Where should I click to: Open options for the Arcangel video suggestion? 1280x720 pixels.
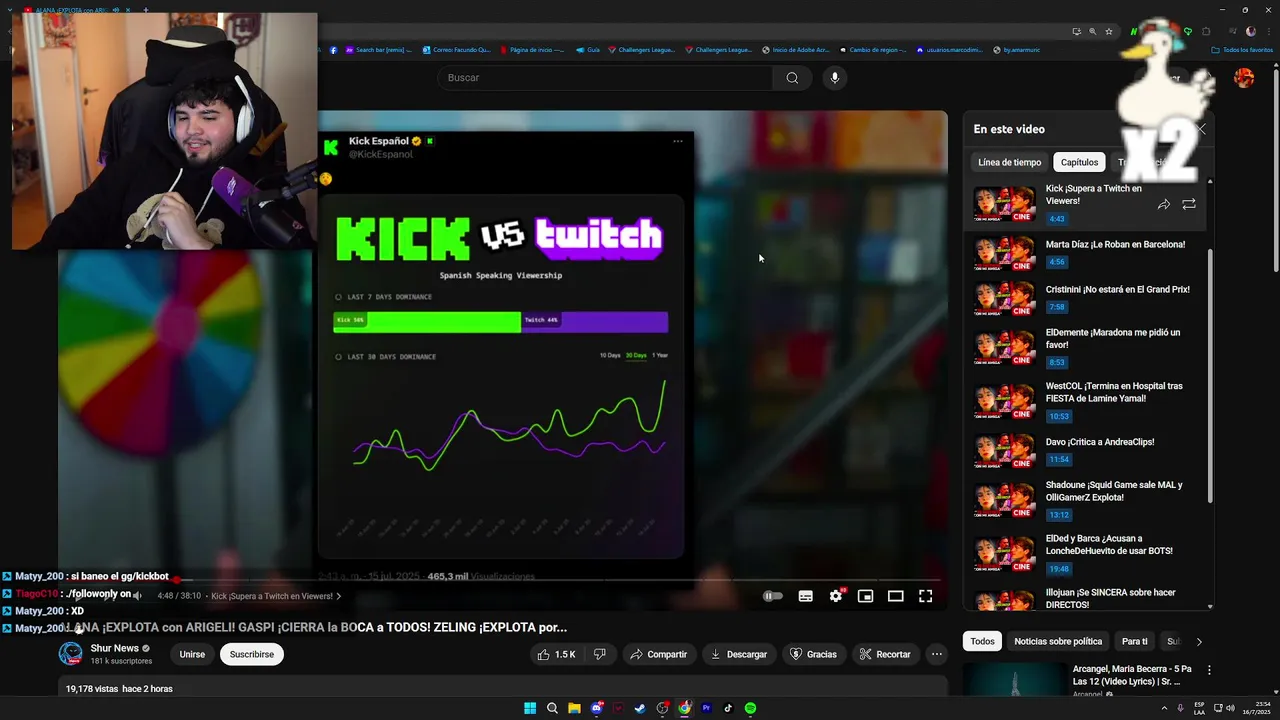[1209, 670]
